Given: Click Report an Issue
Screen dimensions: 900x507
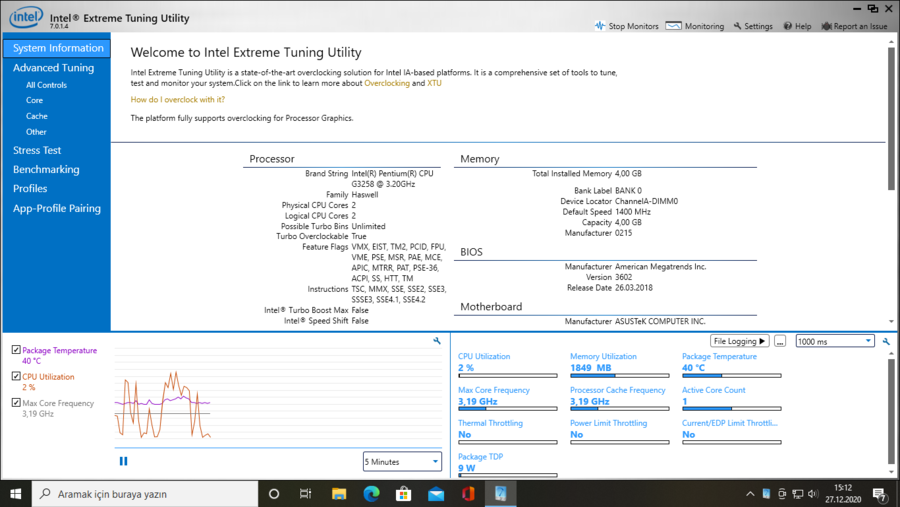Looking at the screenshot, I should 854,26.
